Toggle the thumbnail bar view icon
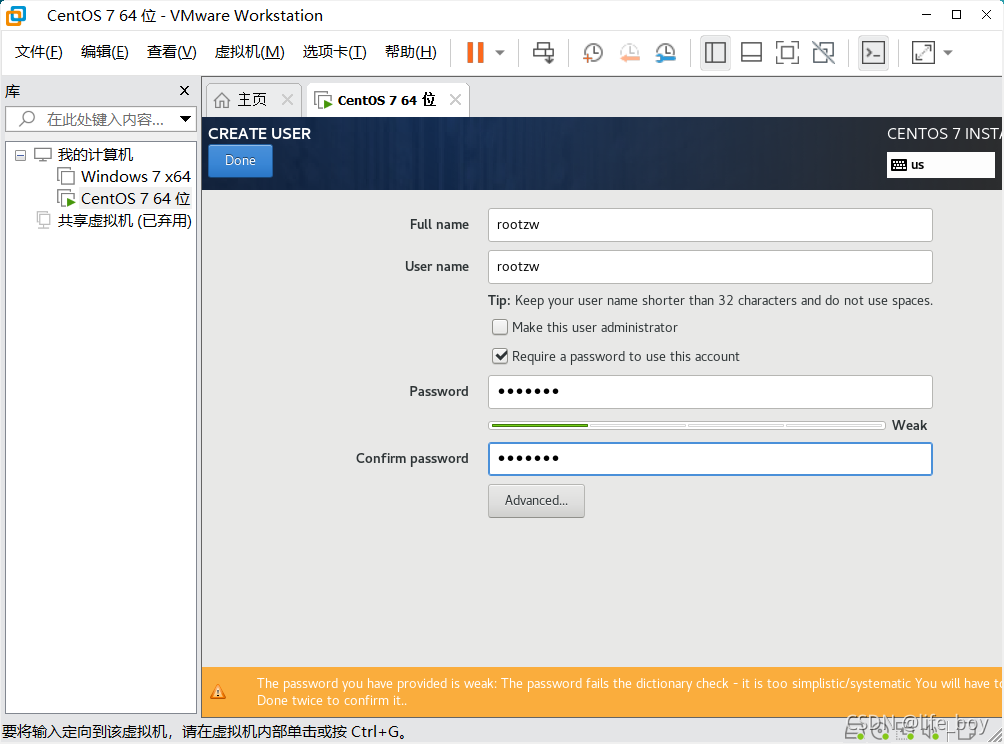Viewport: 1004px width, 744px height. (x=751, y=53)
